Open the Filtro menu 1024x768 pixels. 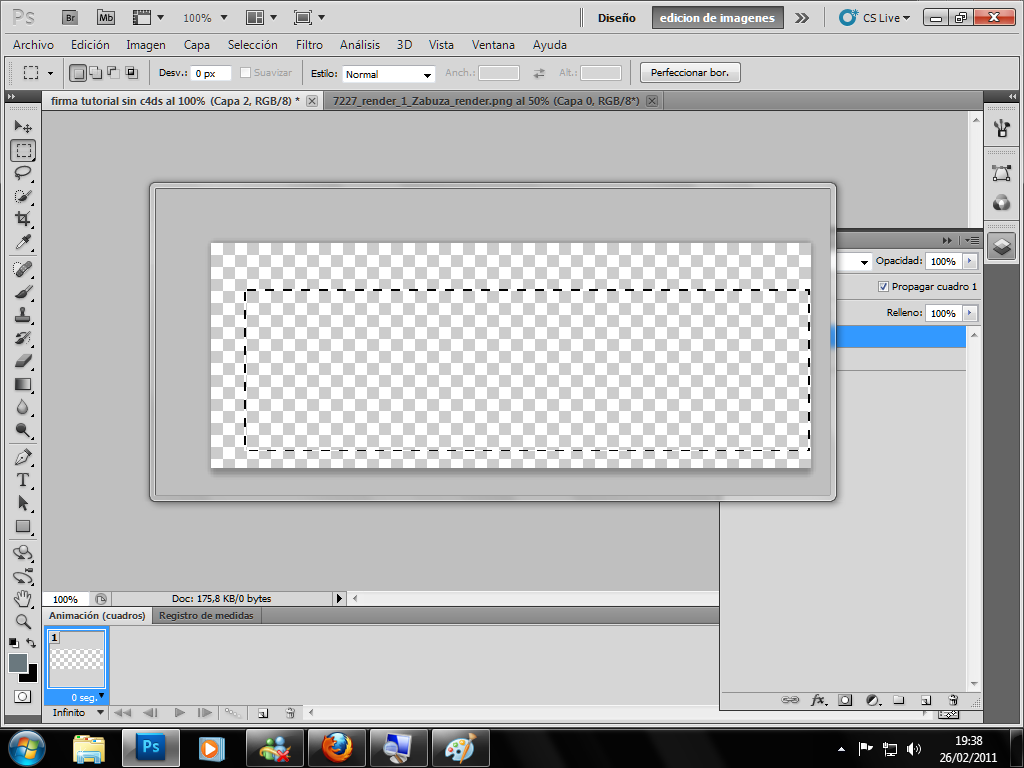pyautogui.click(x=309, y=44)
